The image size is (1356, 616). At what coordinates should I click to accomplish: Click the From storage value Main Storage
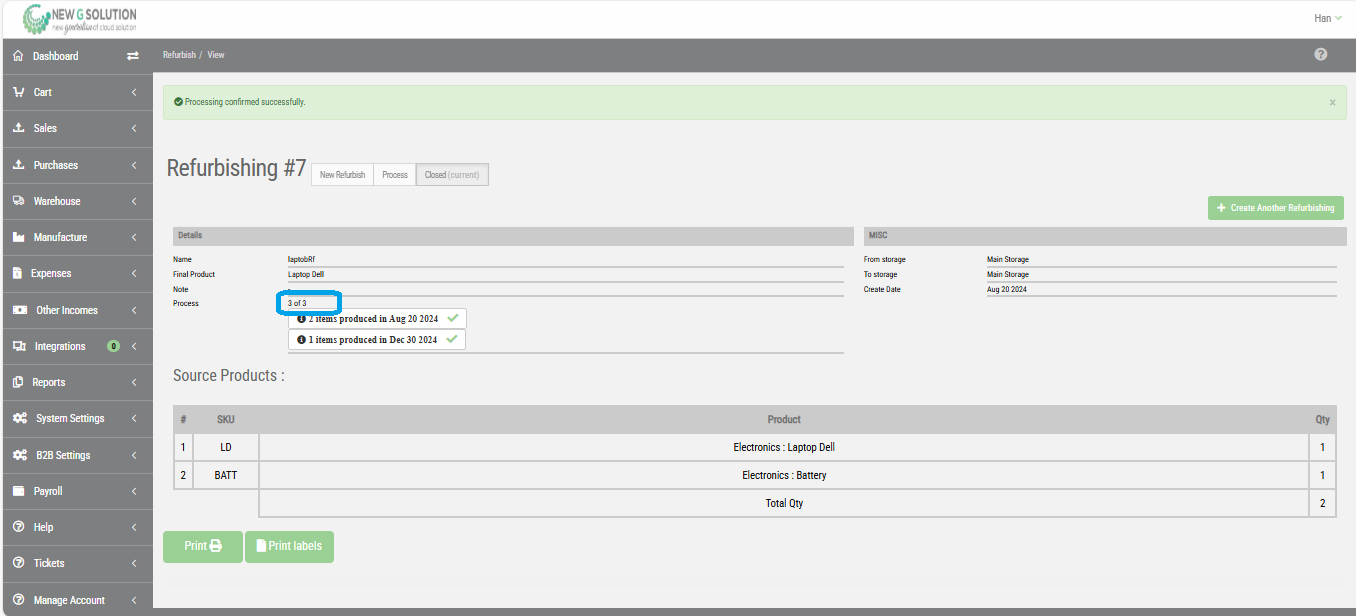(1008, 259)
